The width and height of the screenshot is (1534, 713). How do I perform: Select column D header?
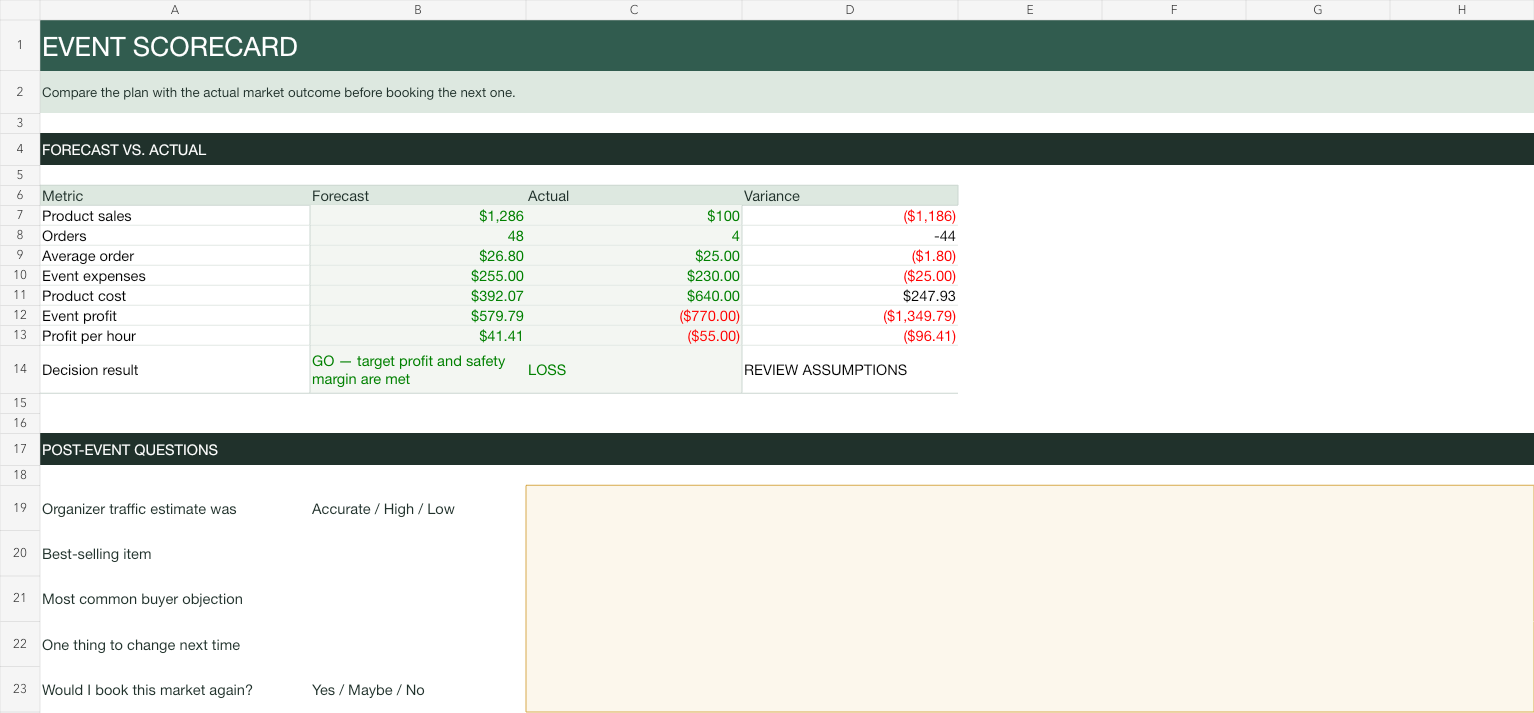click(850, 9)
